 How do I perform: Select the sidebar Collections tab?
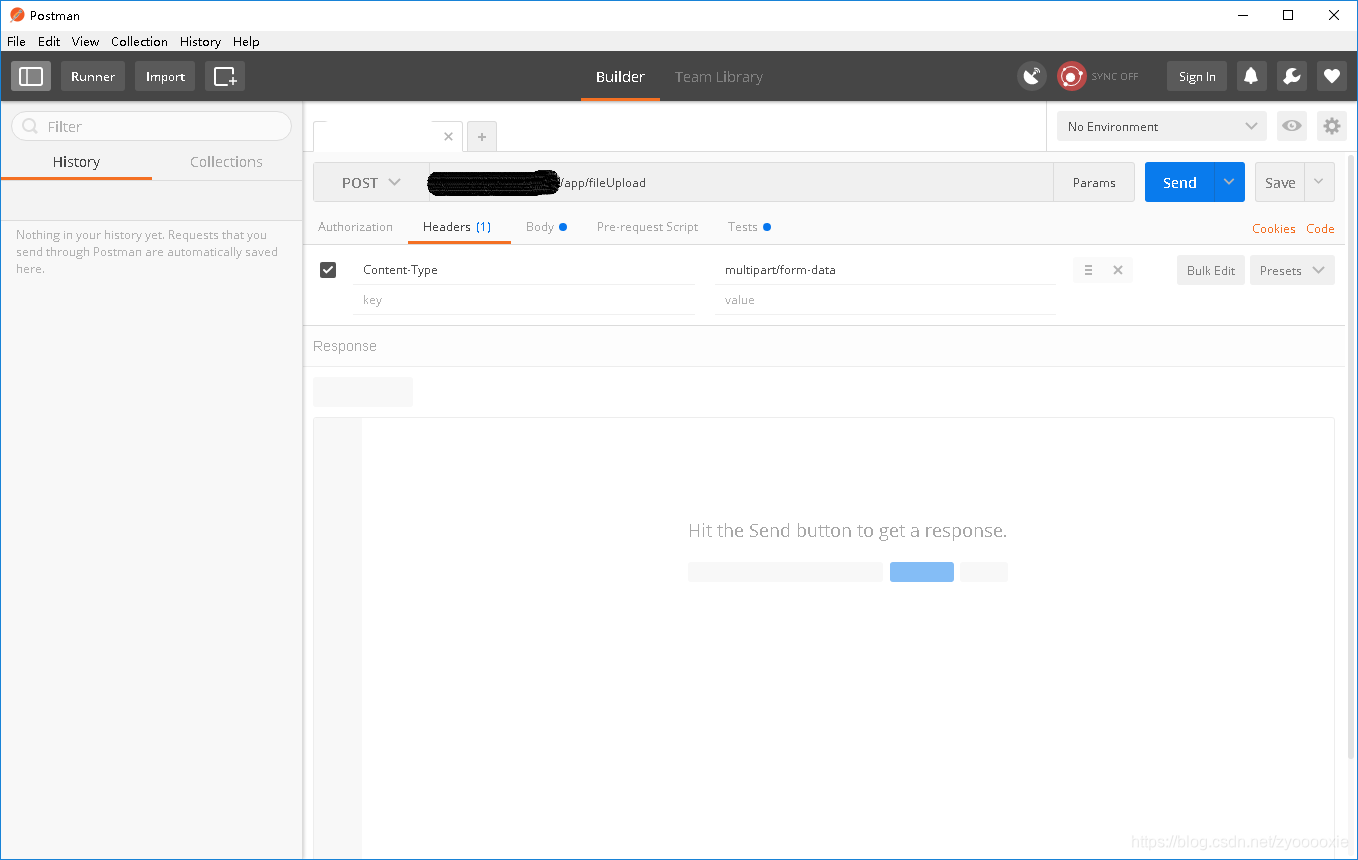226,161
